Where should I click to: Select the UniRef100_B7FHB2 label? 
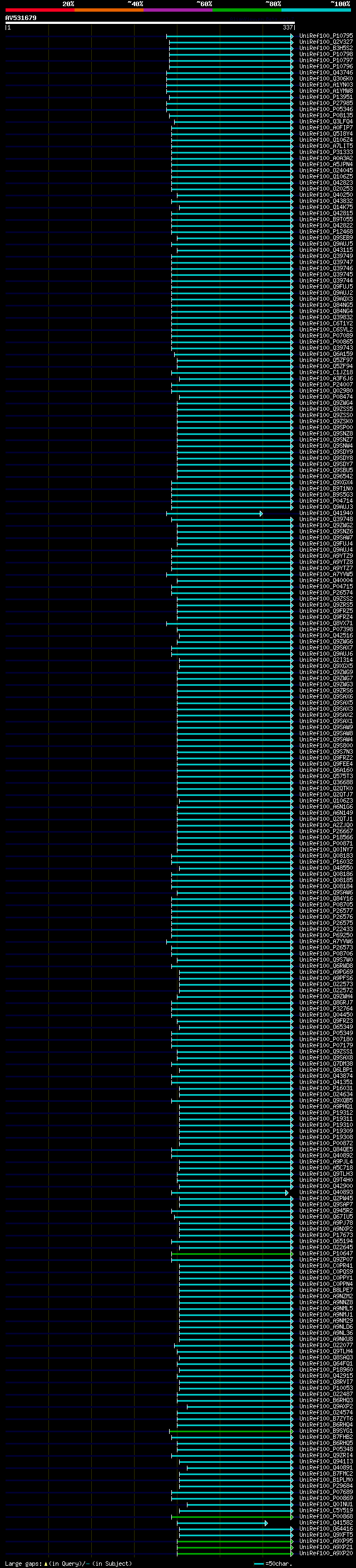pyautogui.click(x=325, y=1437)
